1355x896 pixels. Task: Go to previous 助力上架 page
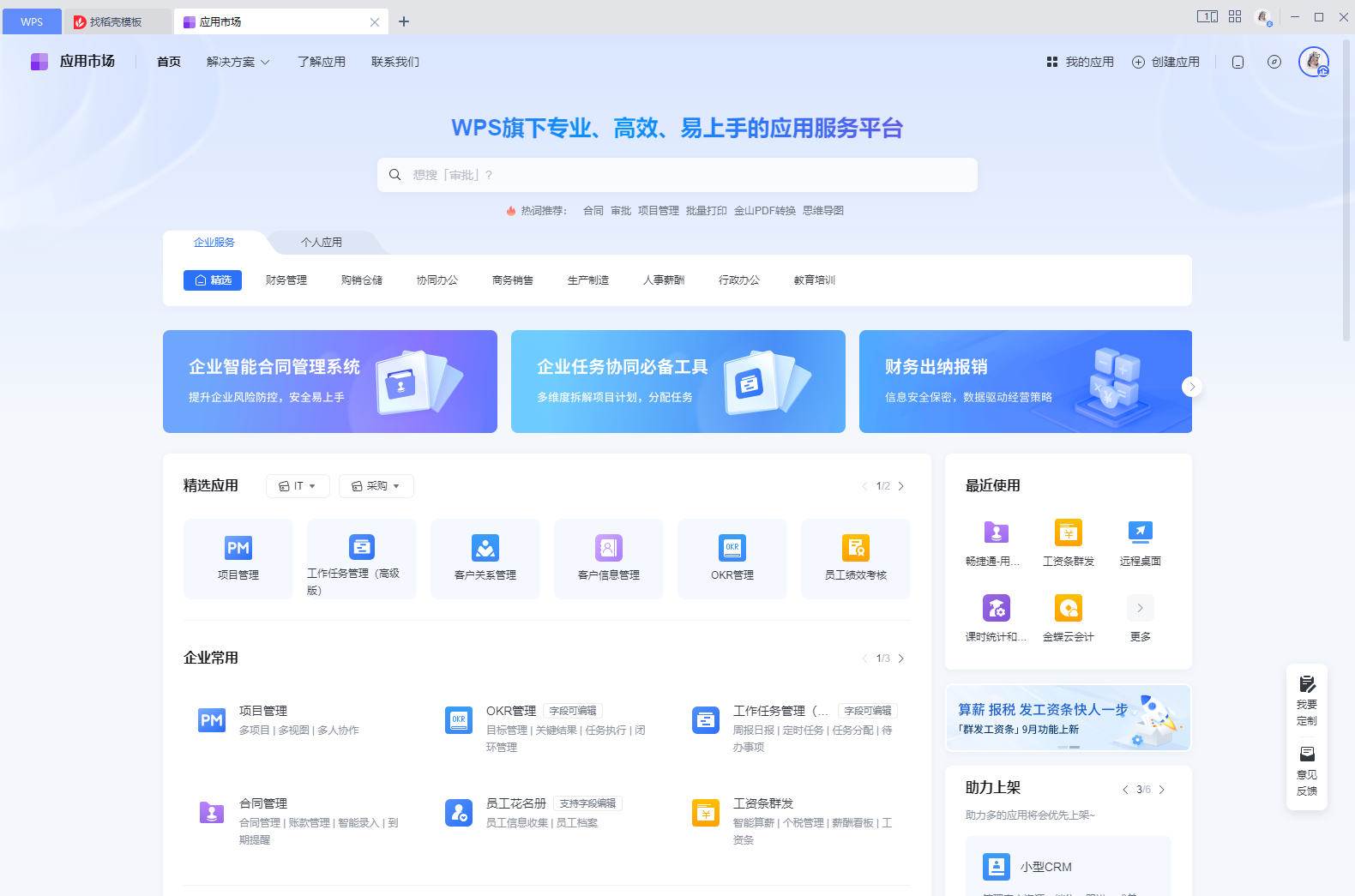click(1125, 790)
